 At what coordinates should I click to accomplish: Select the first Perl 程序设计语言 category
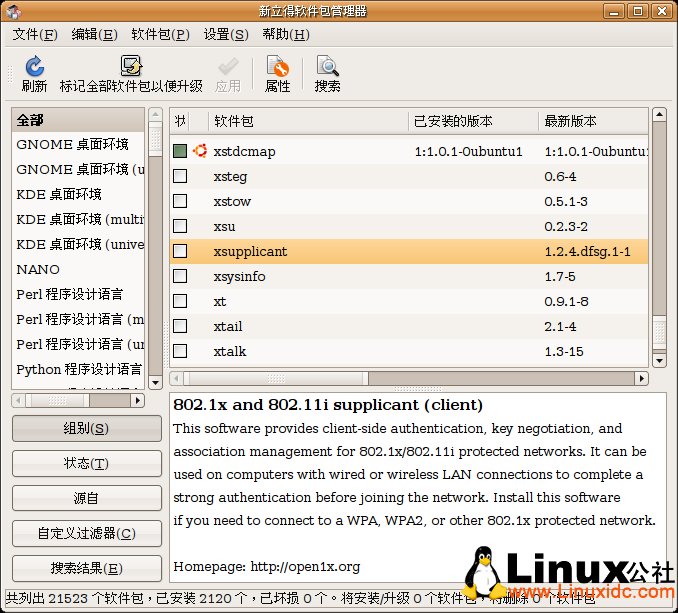78,294
